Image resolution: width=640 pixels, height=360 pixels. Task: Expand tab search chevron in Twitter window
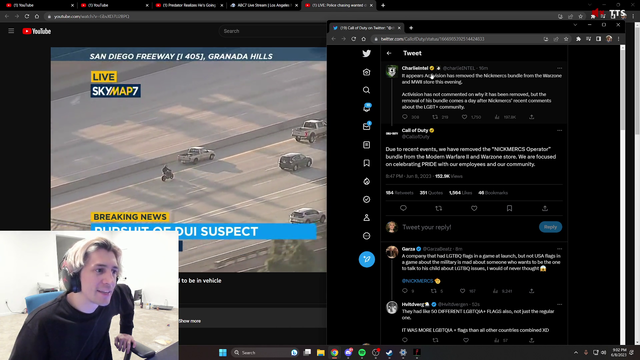pyautogui.click(x=575, y=25)
